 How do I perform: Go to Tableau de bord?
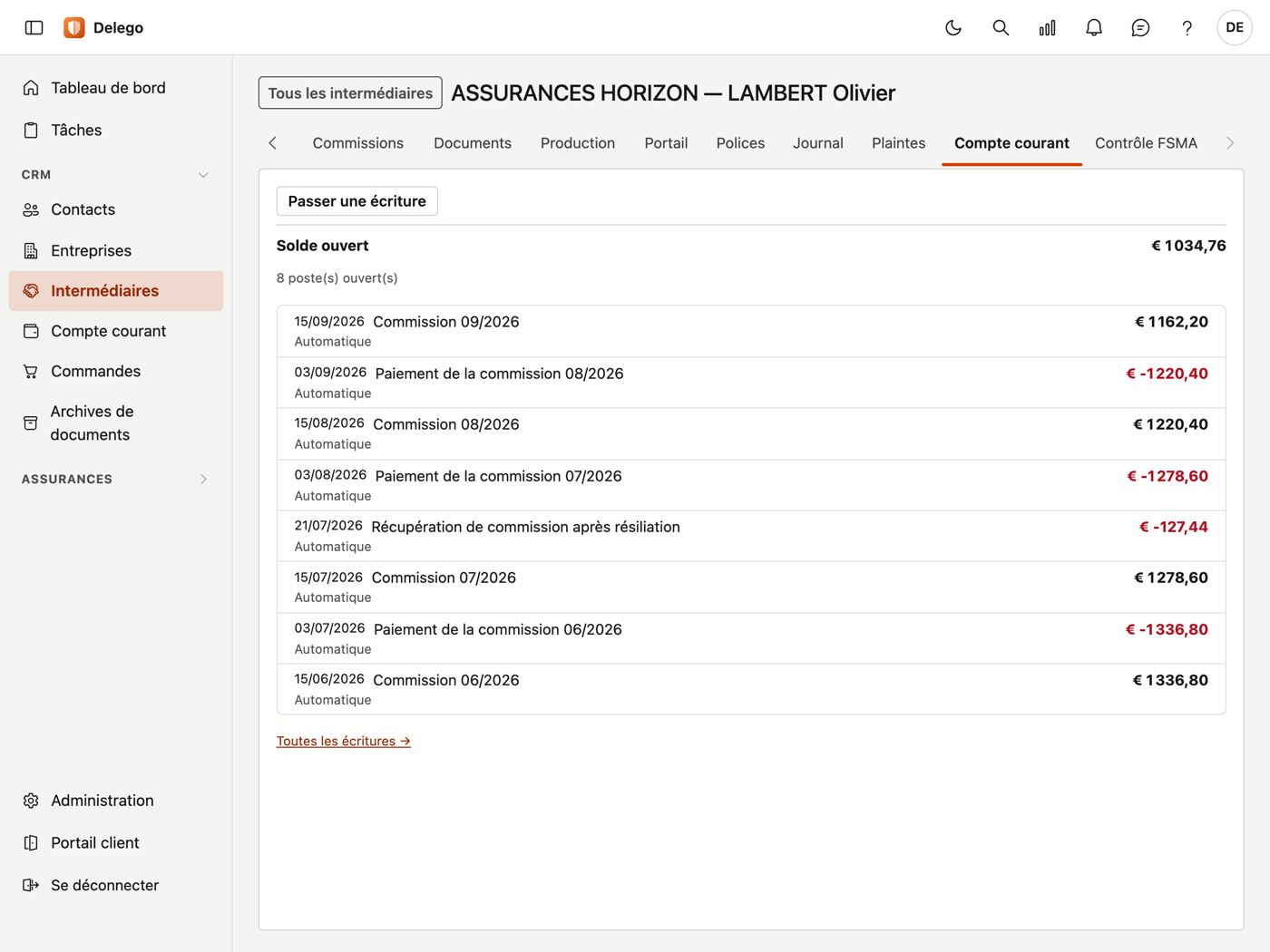pos(116,88)
